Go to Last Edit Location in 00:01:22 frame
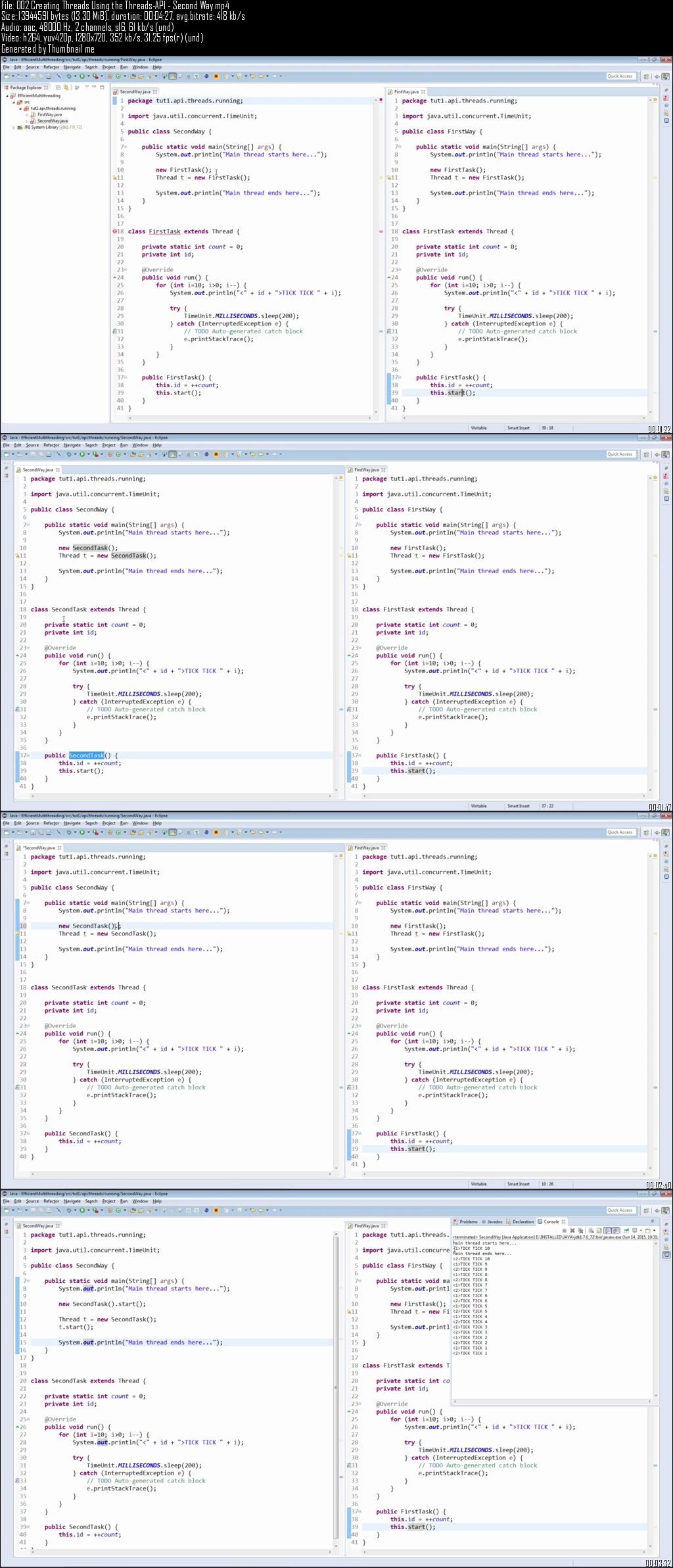The image size is (673, 1568). pos(253,76)
